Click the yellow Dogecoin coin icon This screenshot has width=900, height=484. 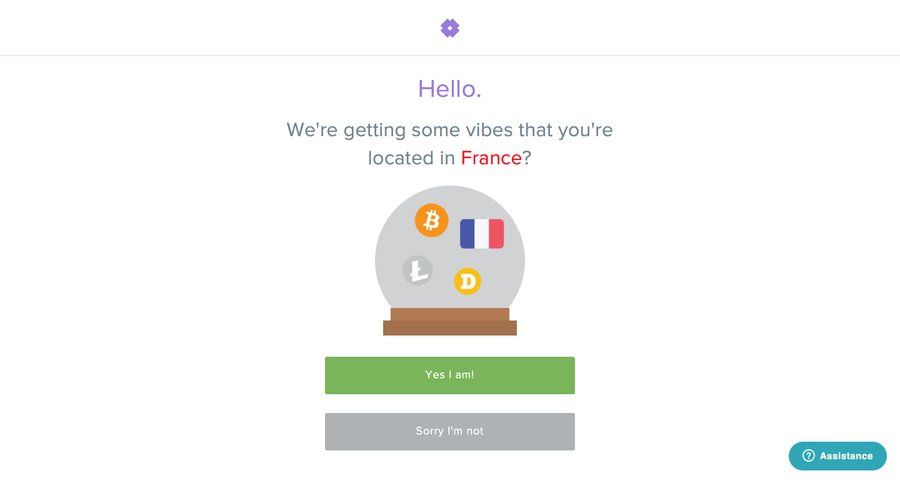pyautogui.click(x=467, y=281)
